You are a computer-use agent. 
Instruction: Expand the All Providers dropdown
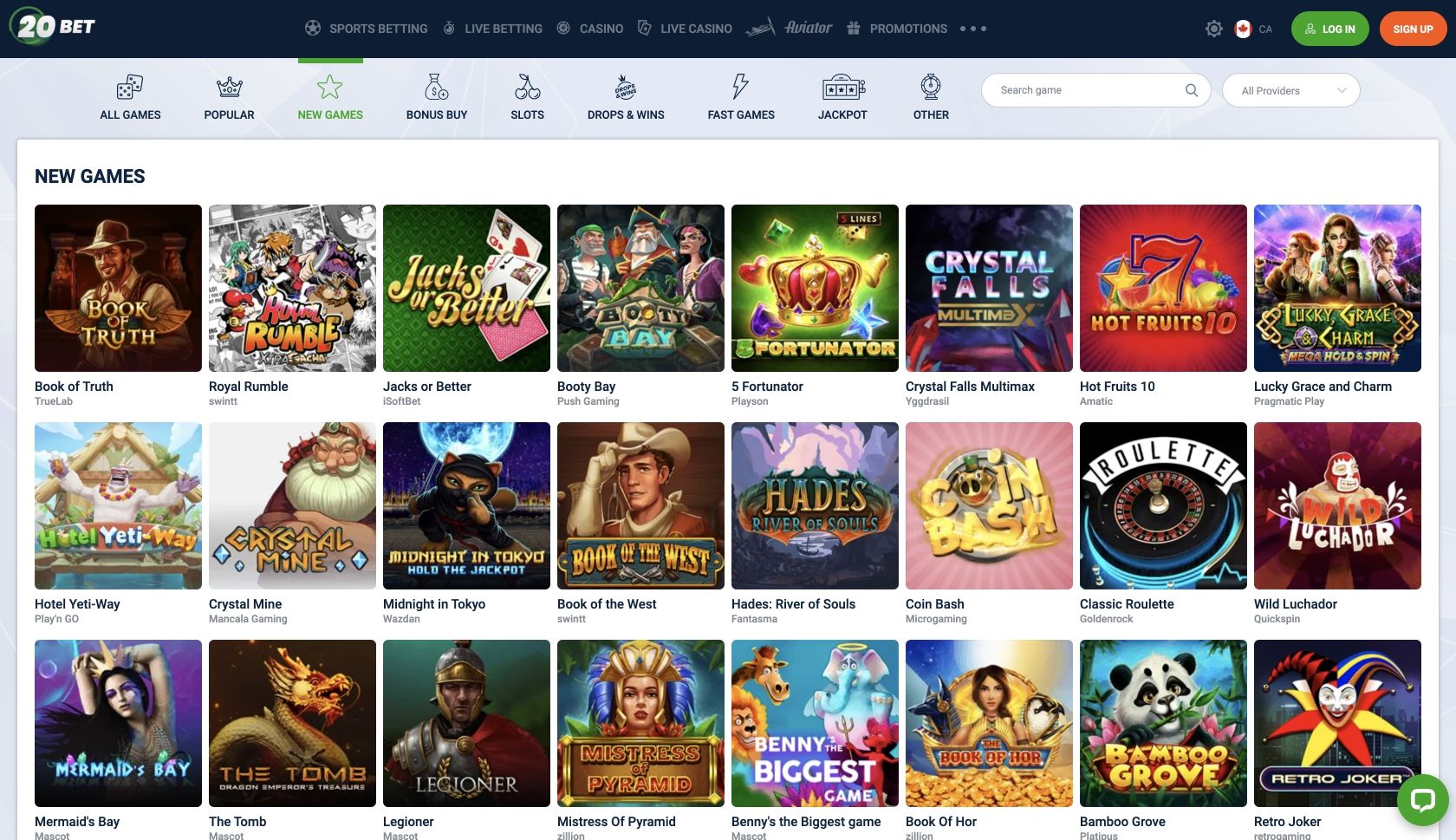tap(1290, 90)
